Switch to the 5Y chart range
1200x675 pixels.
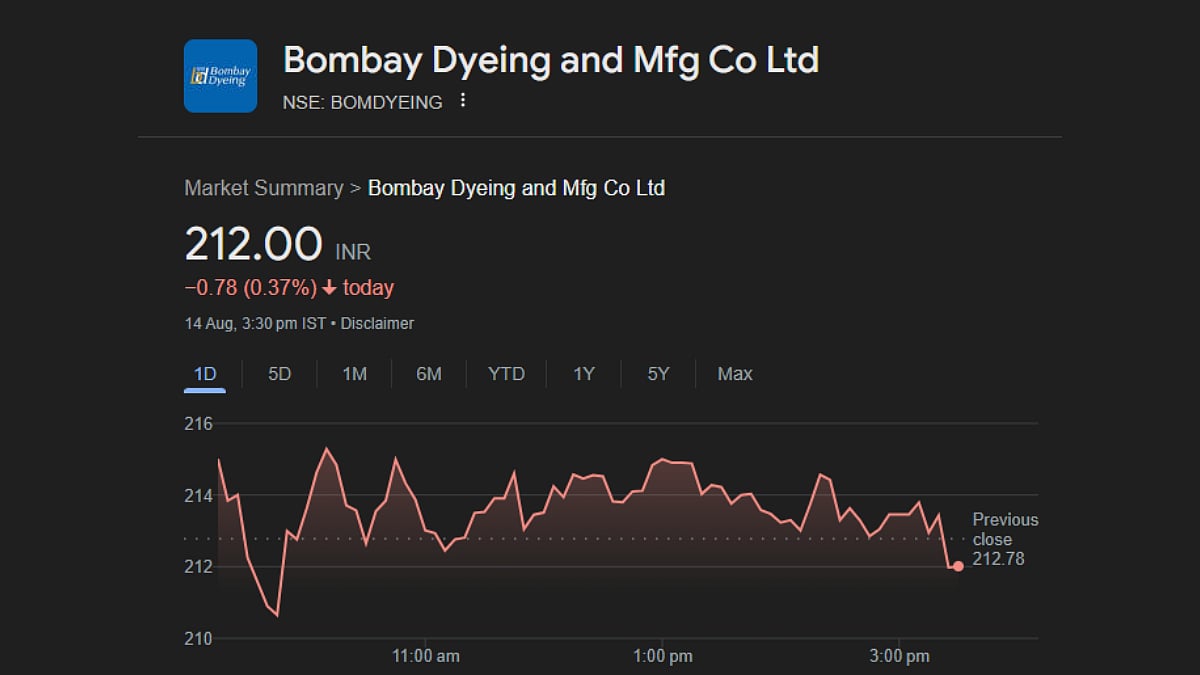click(658, 374)
